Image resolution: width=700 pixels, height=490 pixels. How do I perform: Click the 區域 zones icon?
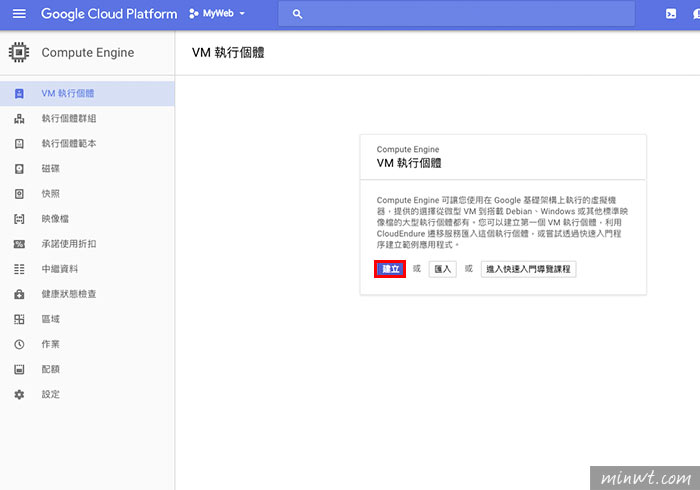[19, 319]
